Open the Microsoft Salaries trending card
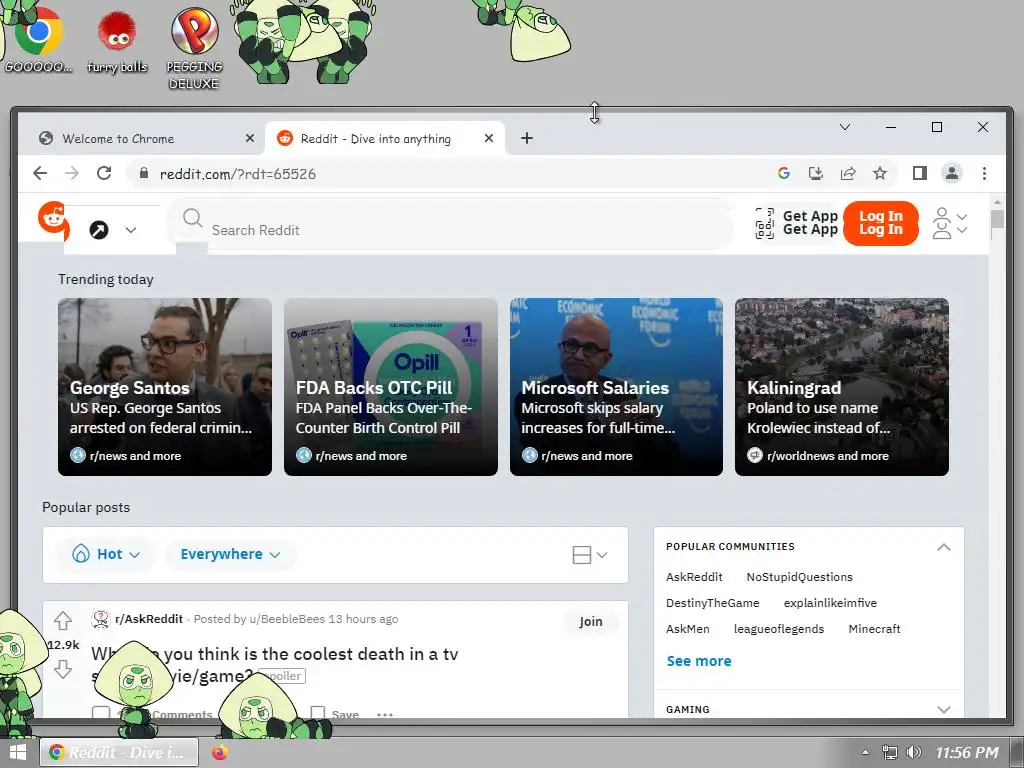Viewport: 1024px width, 768px height. [616, 387]
